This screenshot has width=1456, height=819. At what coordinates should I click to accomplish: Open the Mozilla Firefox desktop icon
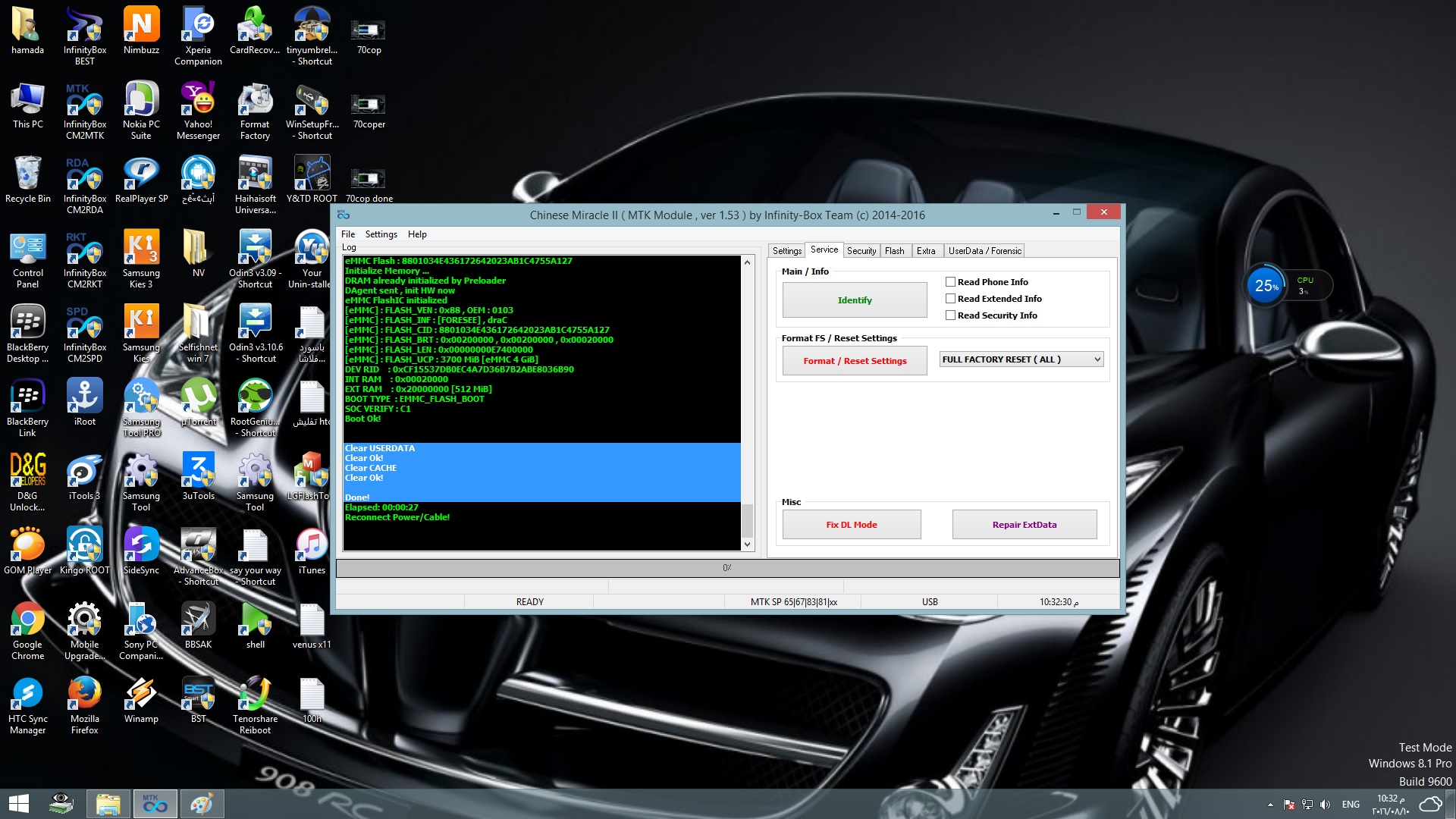[x=85, y=704]
